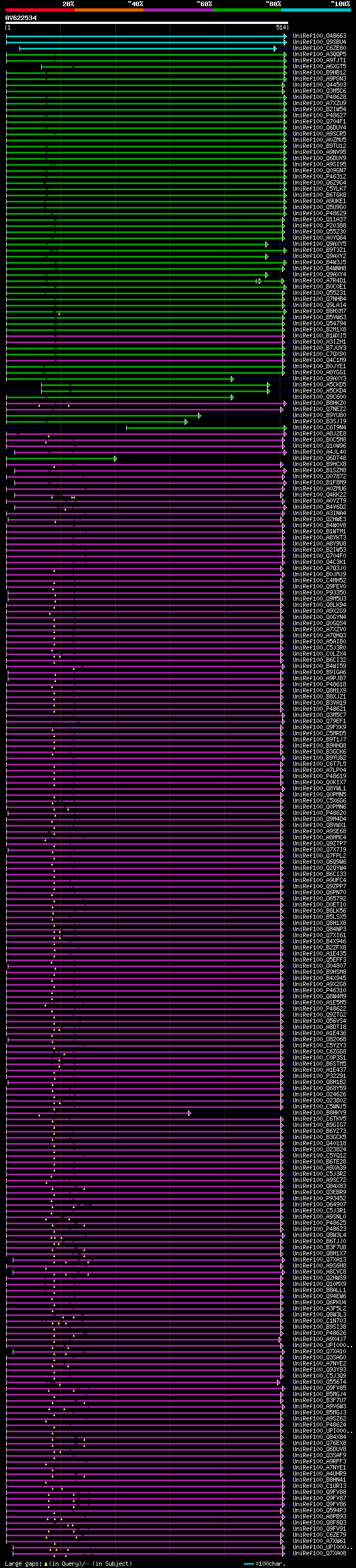Click the cyan alignment bar for O48663
This screenshot has height=1568, width=356.
[146, 36]
